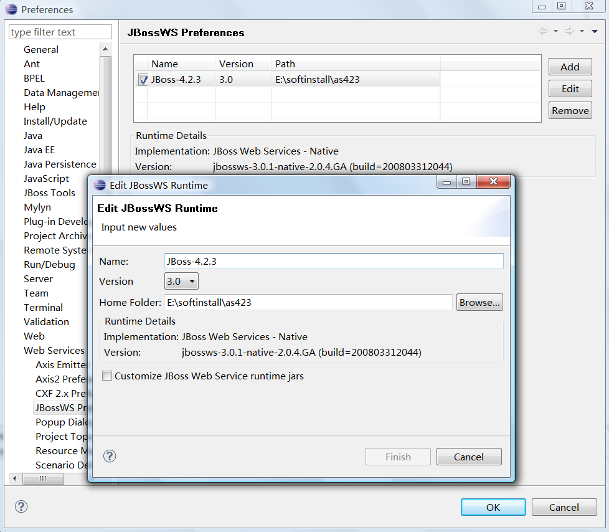Click the Finish button in runtime dialog

coord(398,457)
